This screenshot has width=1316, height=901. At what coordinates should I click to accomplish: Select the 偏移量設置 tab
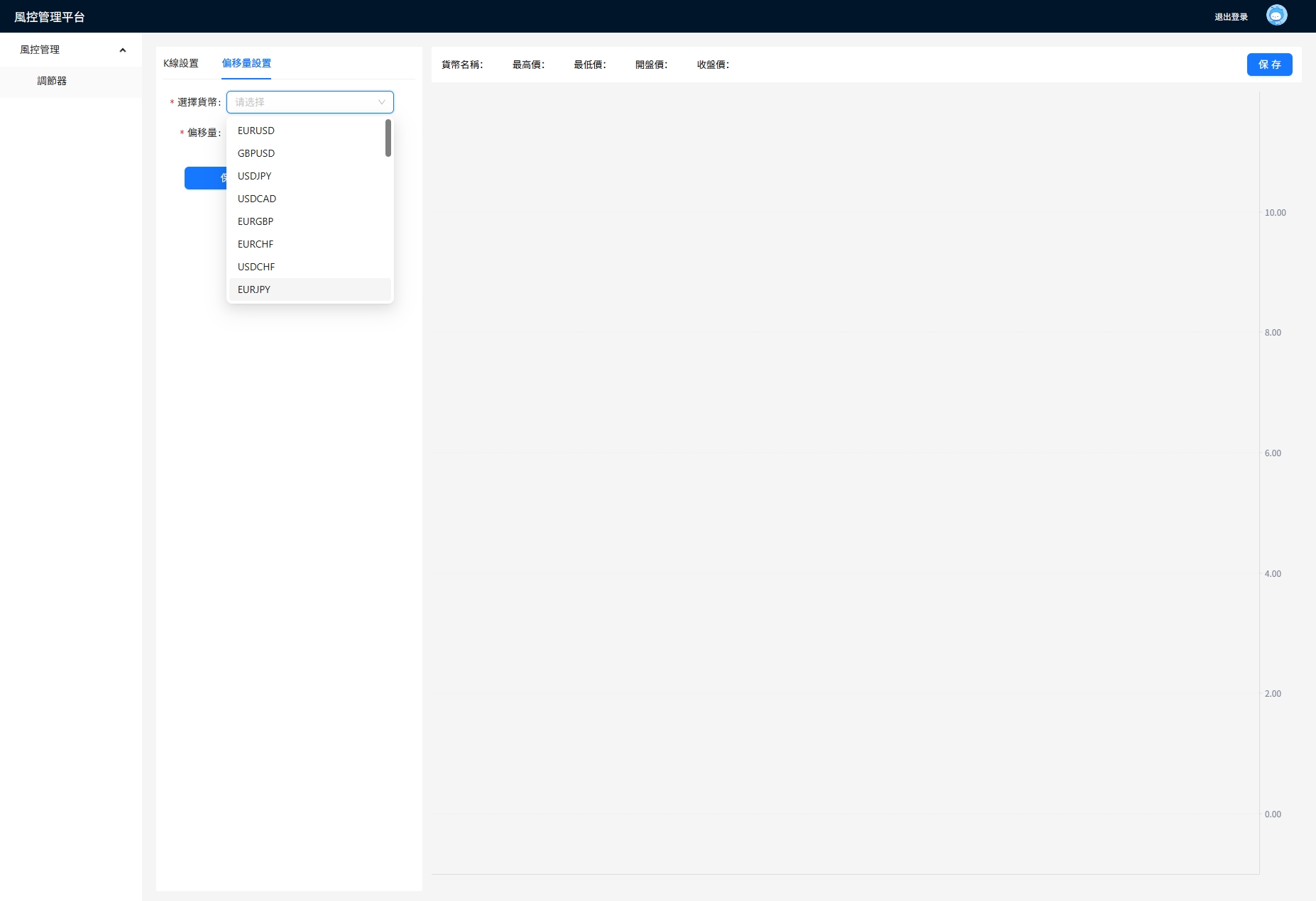(x=246, y=63)
